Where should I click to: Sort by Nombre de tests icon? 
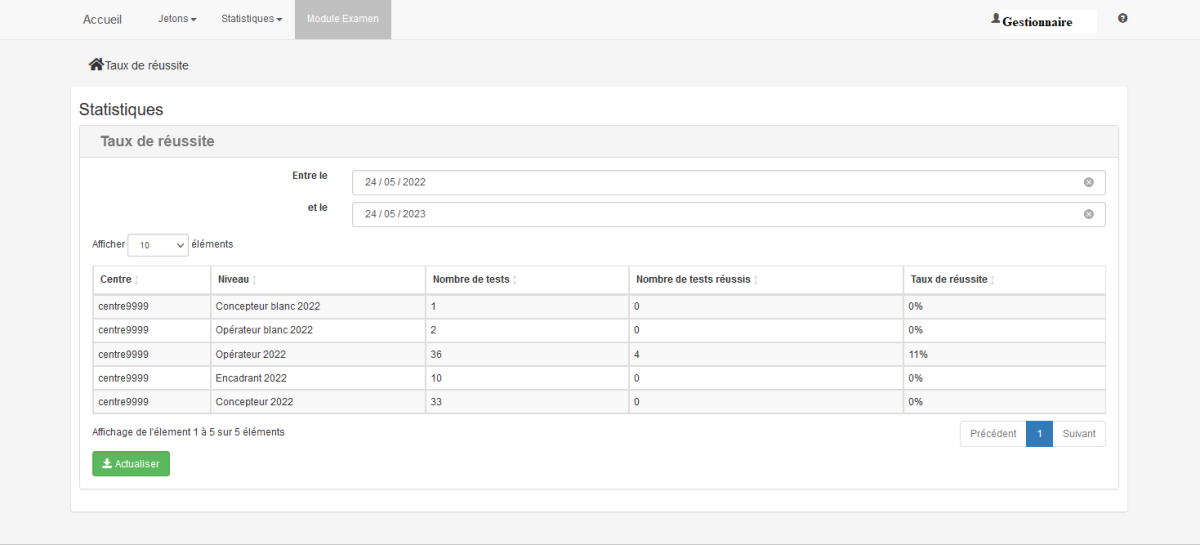pos(515,280)
